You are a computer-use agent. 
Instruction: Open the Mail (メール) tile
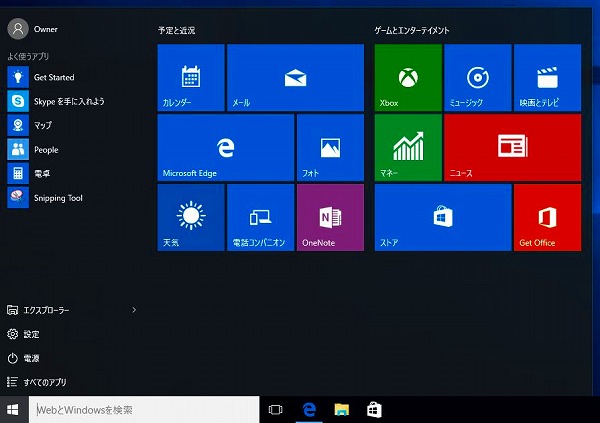(x=295, y=78)
